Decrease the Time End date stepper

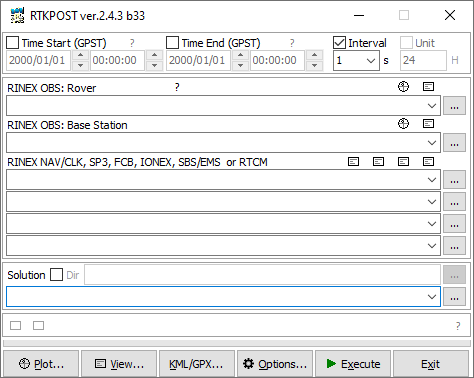[240, 65]
